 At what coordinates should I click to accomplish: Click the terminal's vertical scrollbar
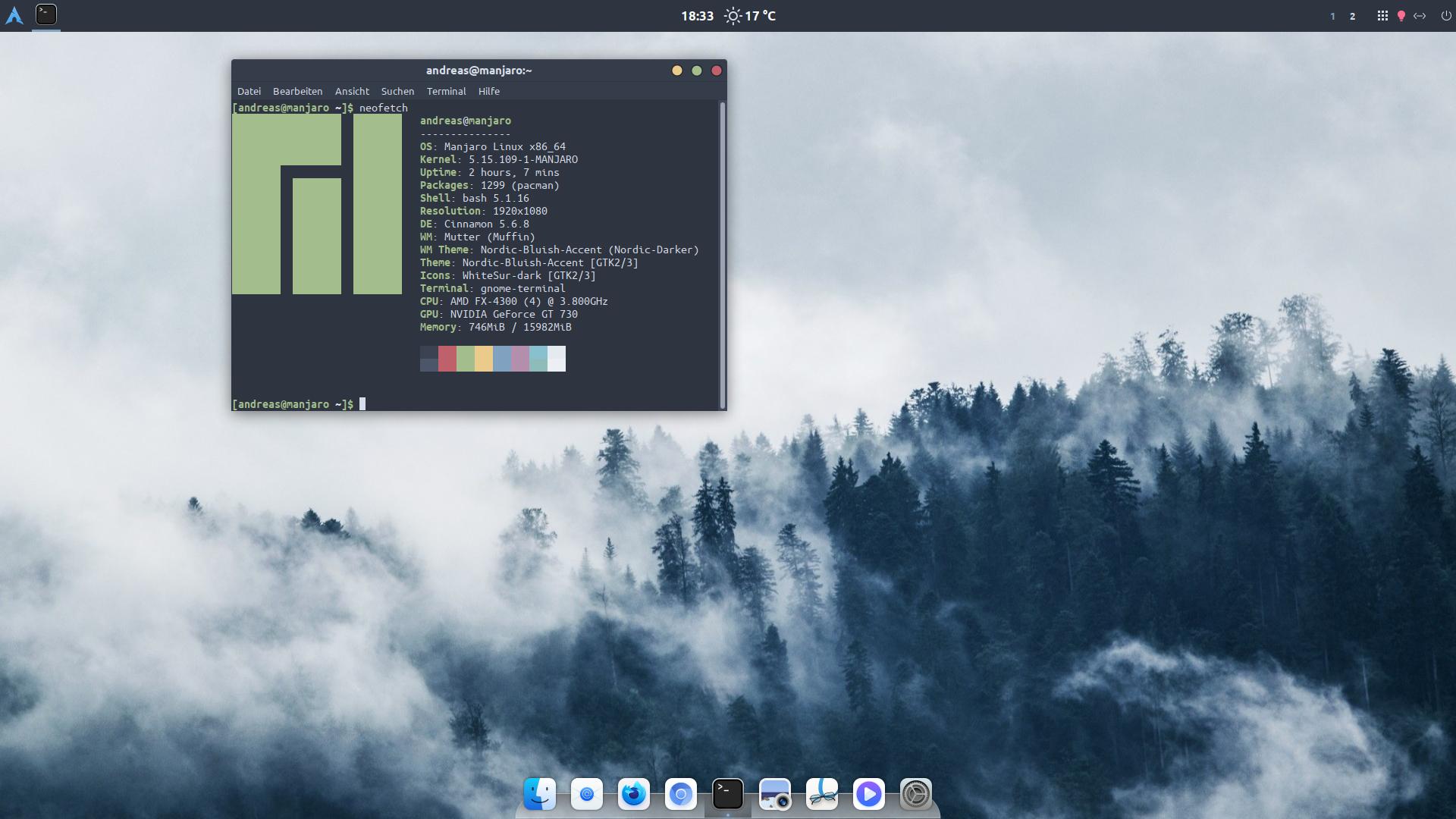(722, 254)
